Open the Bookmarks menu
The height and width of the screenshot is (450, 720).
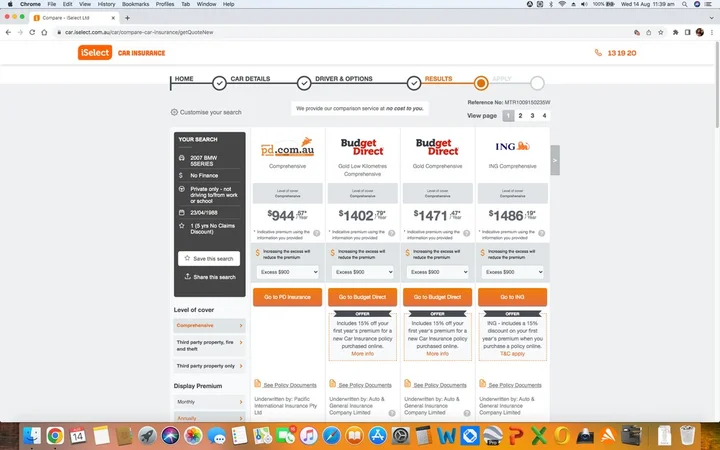tap(135, 4)
